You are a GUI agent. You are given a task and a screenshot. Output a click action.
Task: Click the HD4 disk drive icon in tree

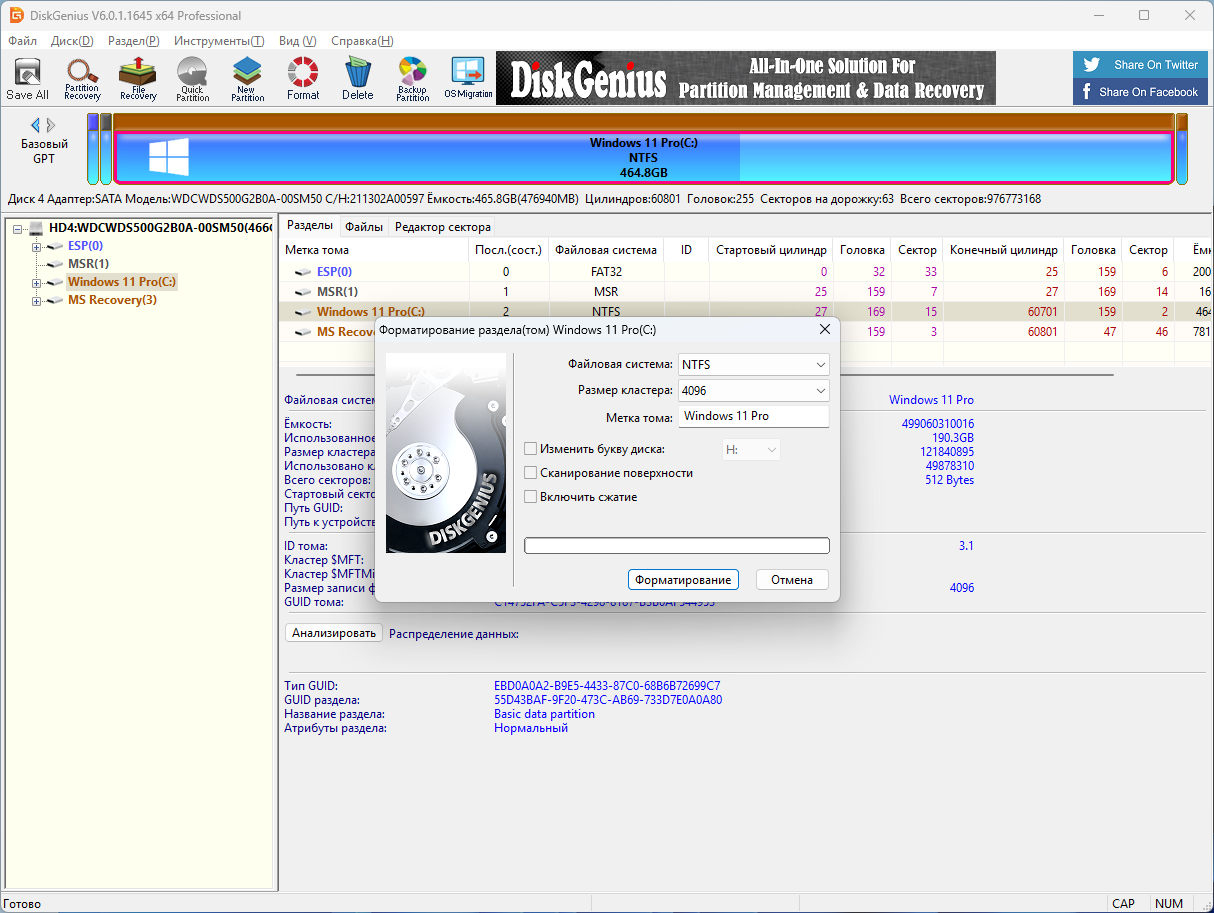[36, 228]
